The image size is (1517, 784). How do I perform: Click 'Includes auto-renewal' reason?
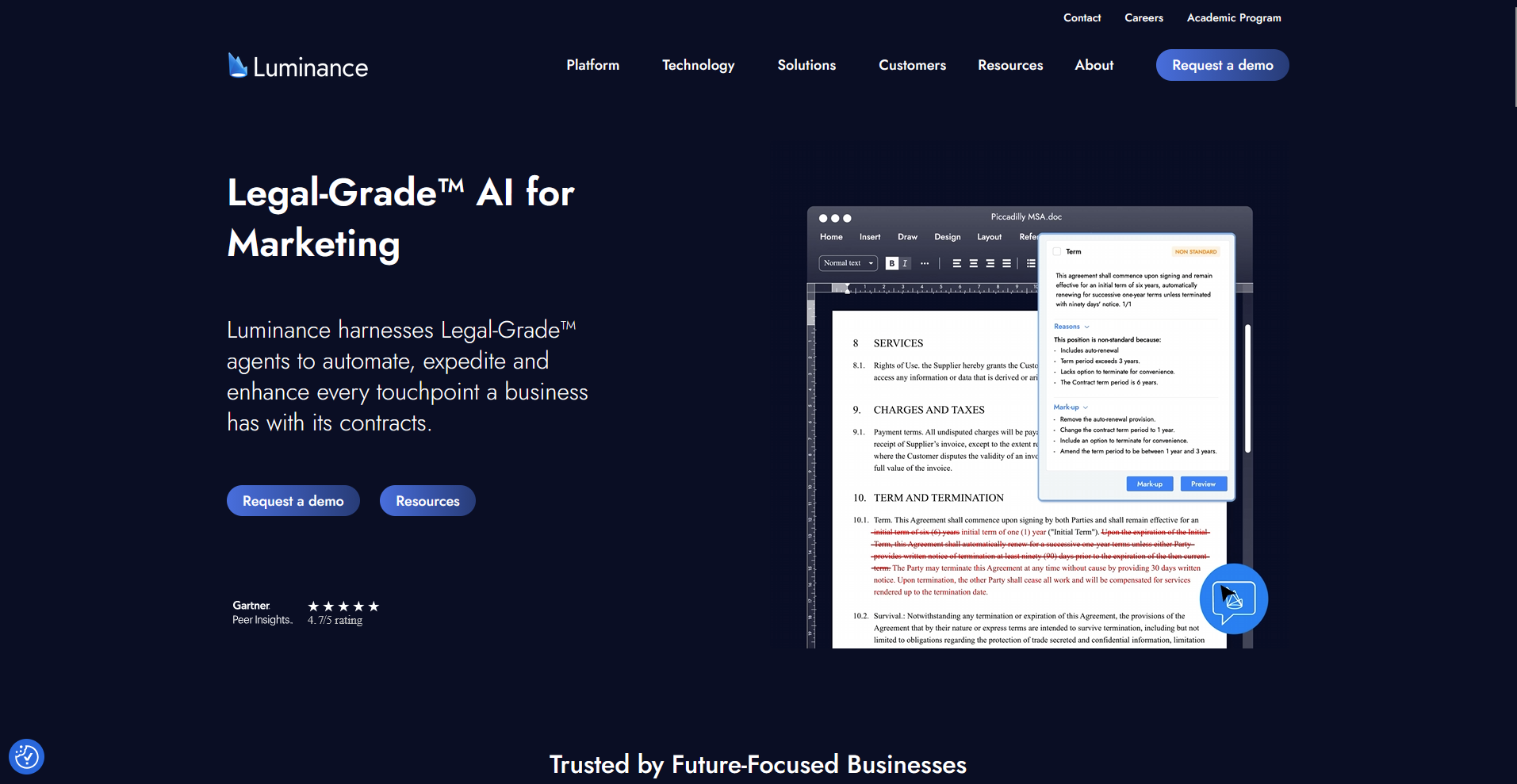(1090, 350)
